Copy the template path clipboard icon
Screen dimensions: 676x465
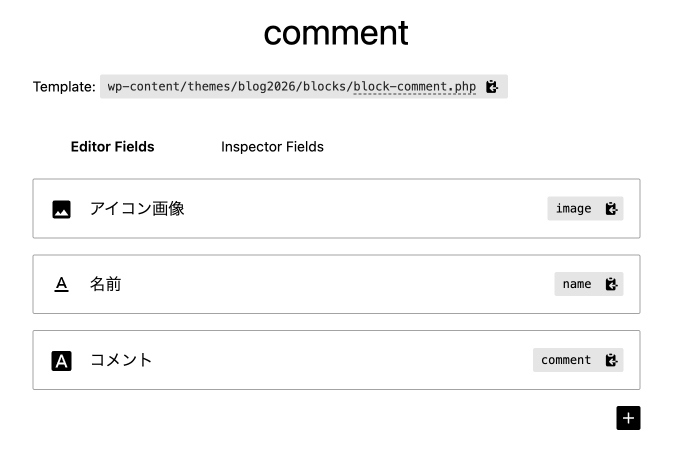click(x=492, y=87)
